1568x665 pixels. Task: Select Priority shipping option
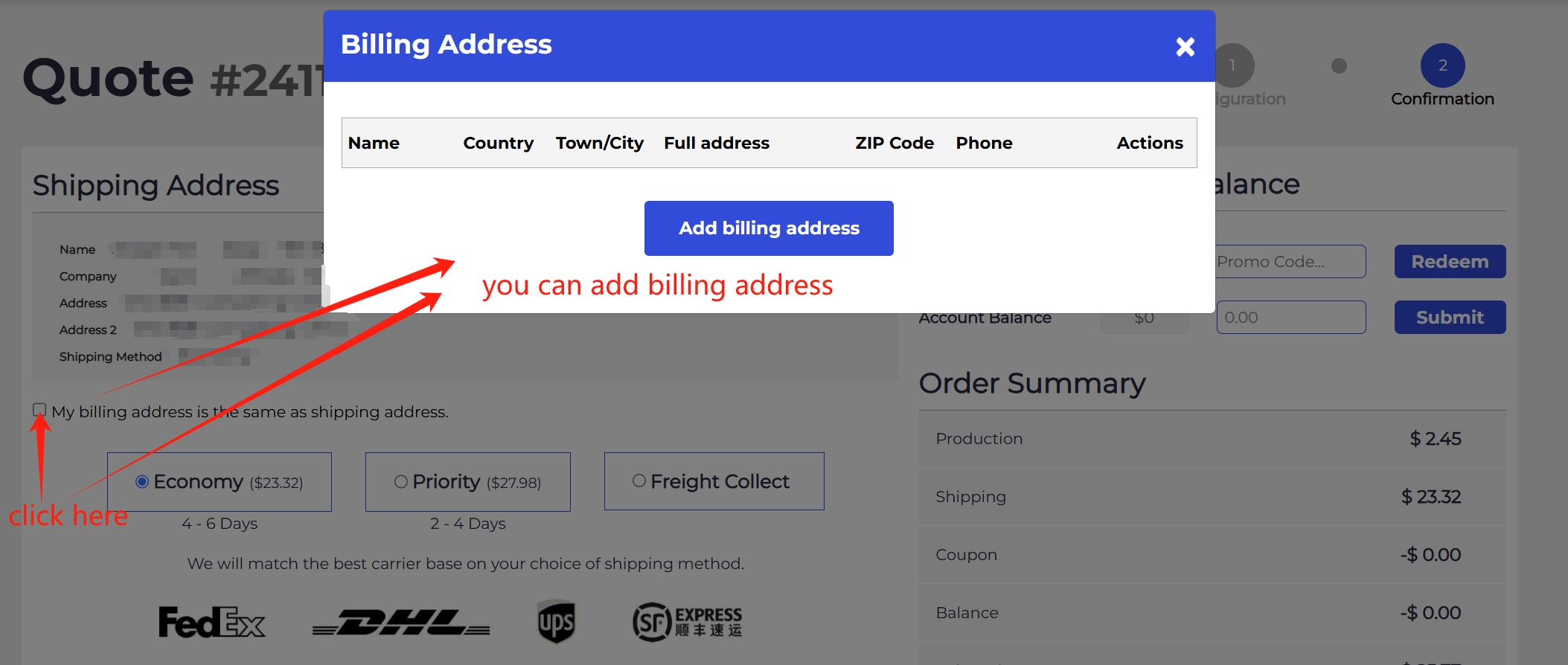click(400, 482)
